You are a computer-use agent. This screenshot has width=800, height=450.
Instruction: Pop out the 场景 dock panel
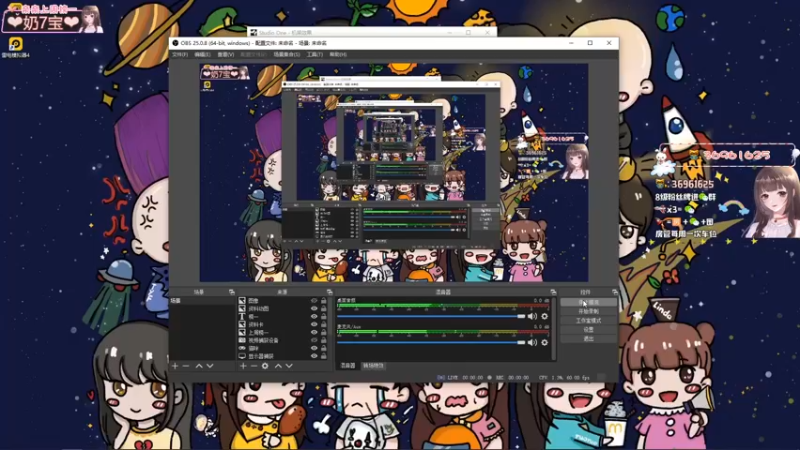tap(232, 292)
